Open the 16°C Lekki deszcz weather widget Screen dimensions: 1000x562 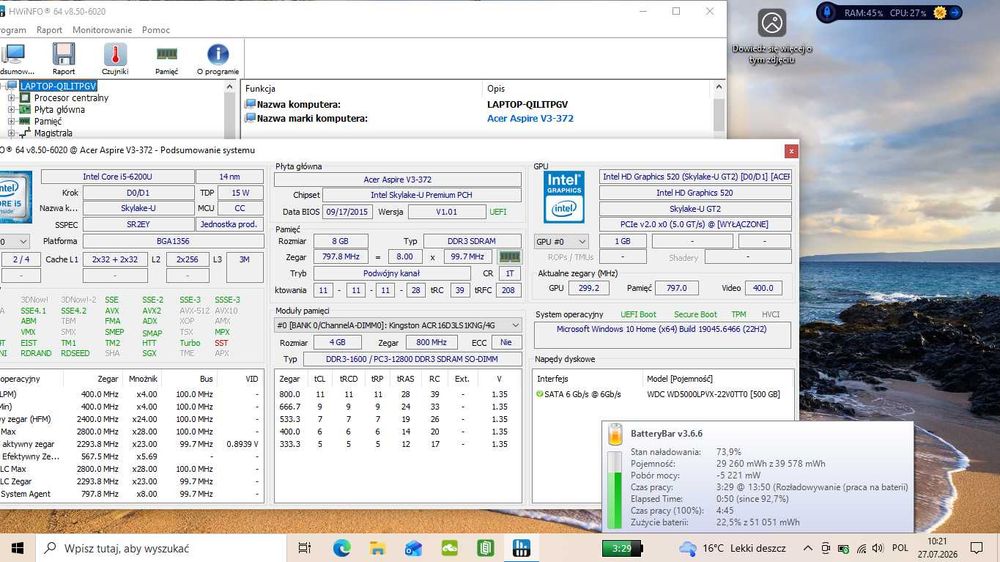click(x=732, y=548)
